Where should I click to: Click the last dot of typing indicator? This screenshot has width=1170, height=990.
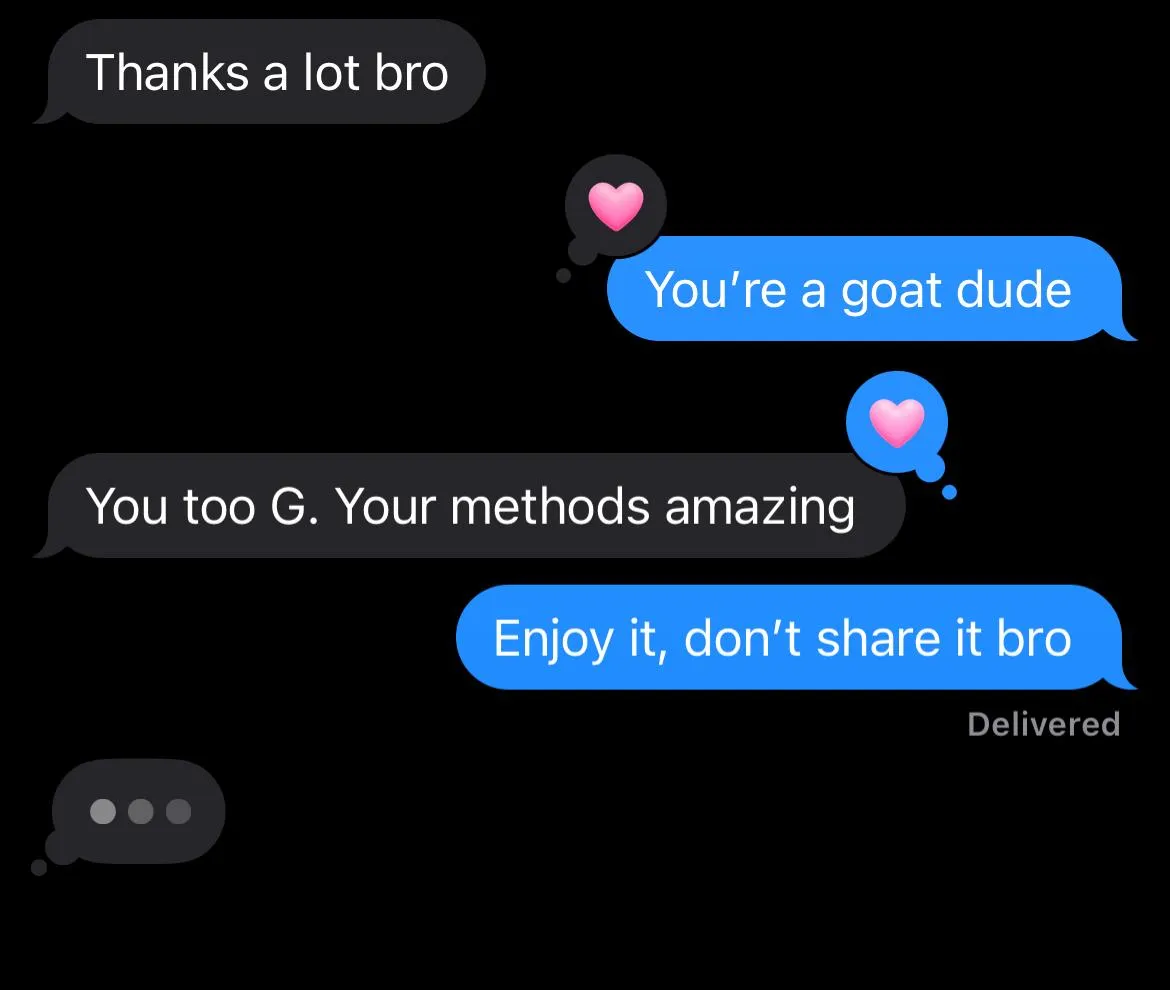pyautogui.click(x=178, y=811)
